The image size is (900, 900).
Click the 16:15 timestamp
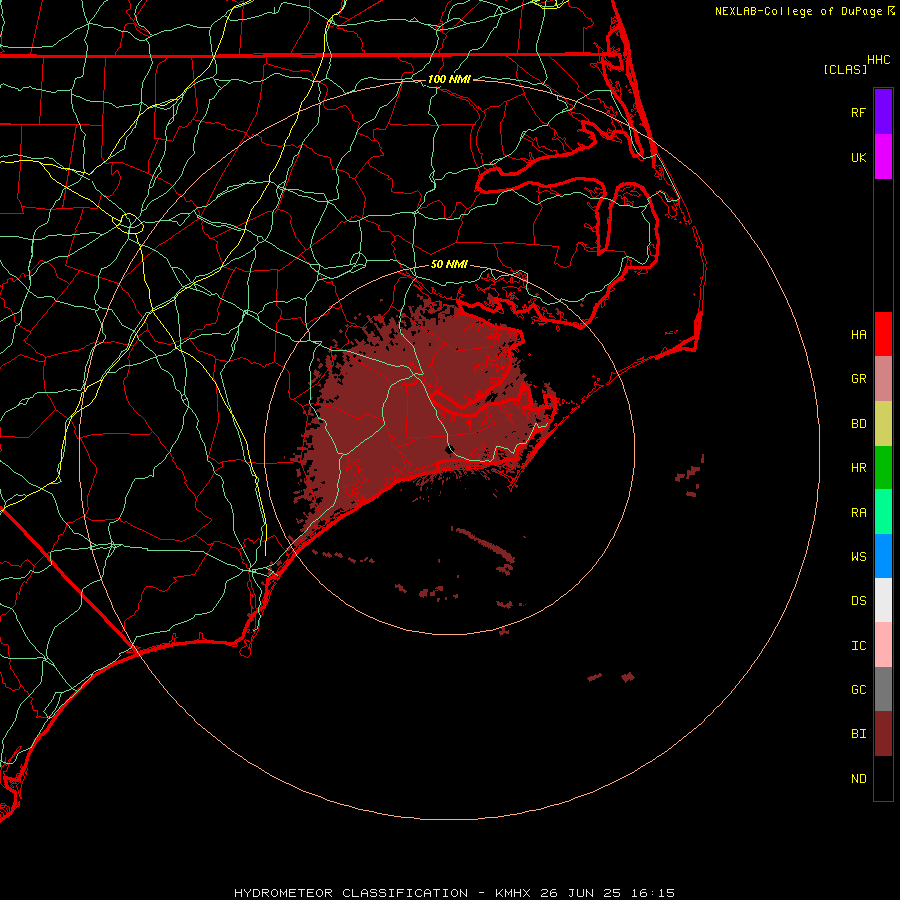click(x=655, y=893)
